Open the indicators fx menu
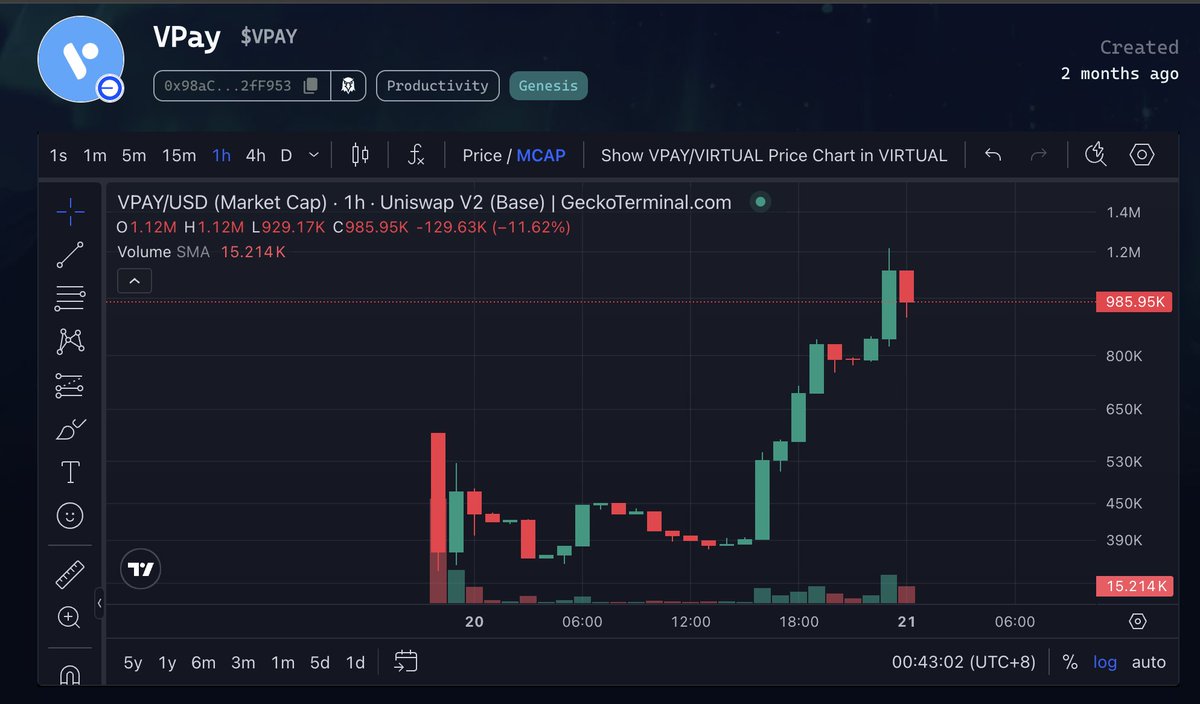Screen dimensions: 1200x704 (417, 155)
